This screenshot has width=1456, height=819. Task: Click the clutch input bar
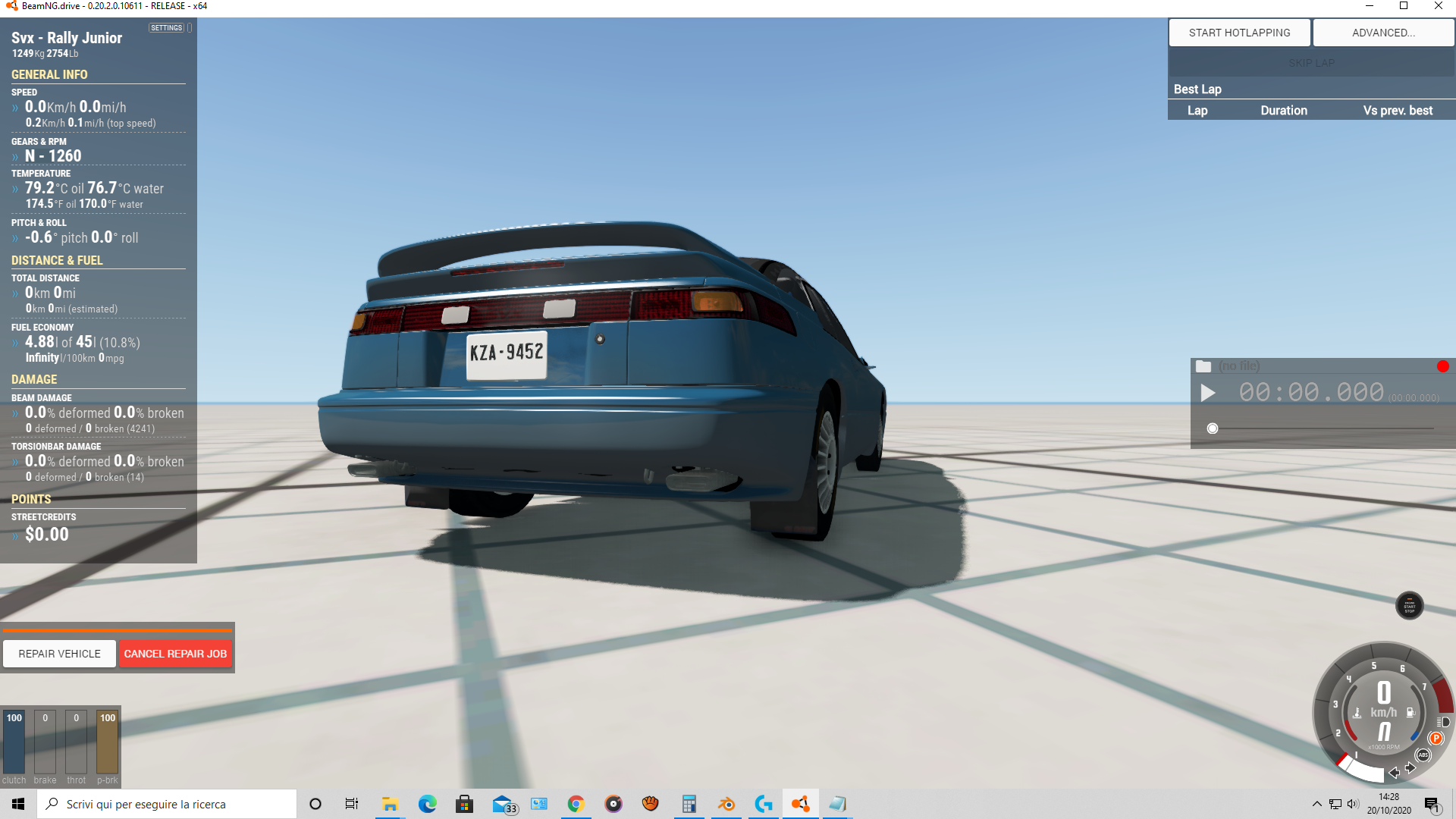[14, 742]
